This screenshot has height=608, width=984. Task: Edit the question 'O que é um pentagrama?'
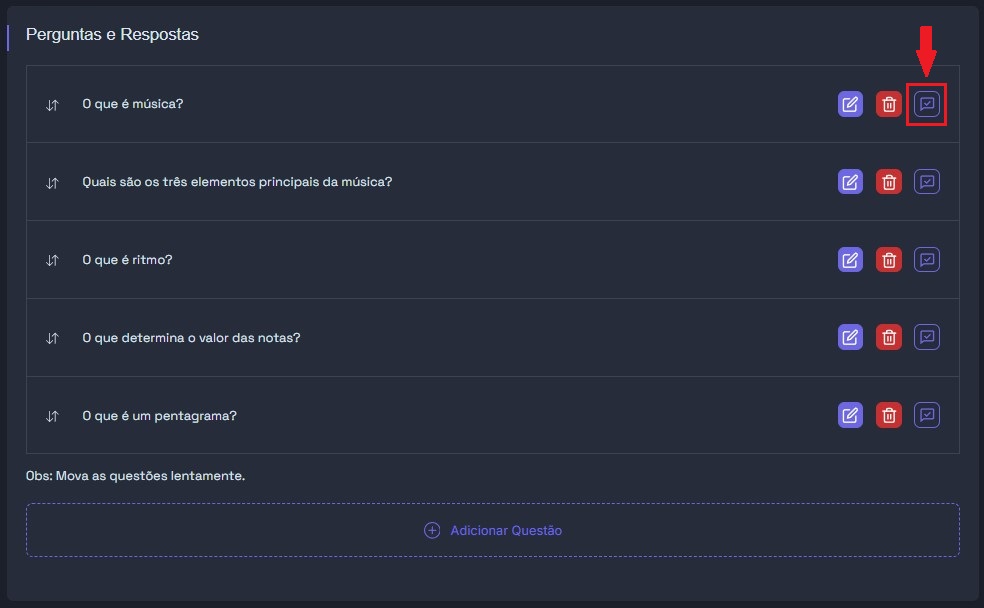click(x=850, y=415)
